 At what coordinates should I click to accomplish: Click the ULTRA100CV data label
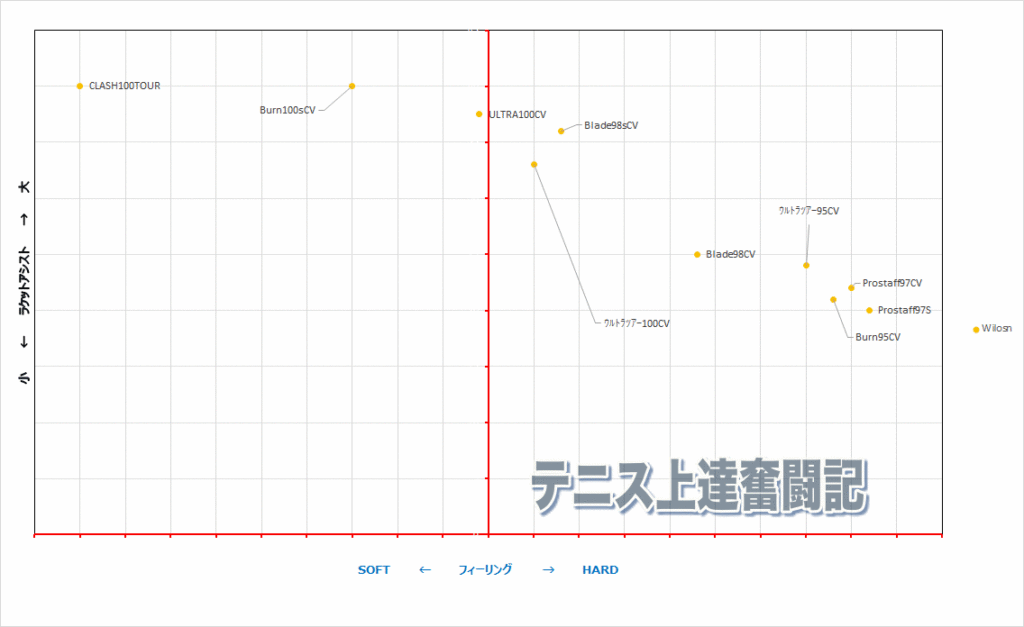(518, 114)
